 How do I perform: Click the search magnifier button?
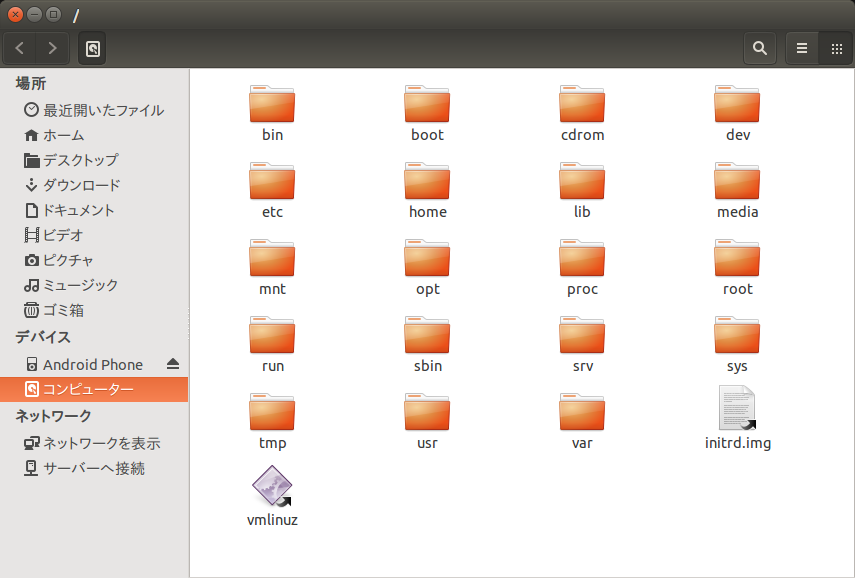pos(760,48)
